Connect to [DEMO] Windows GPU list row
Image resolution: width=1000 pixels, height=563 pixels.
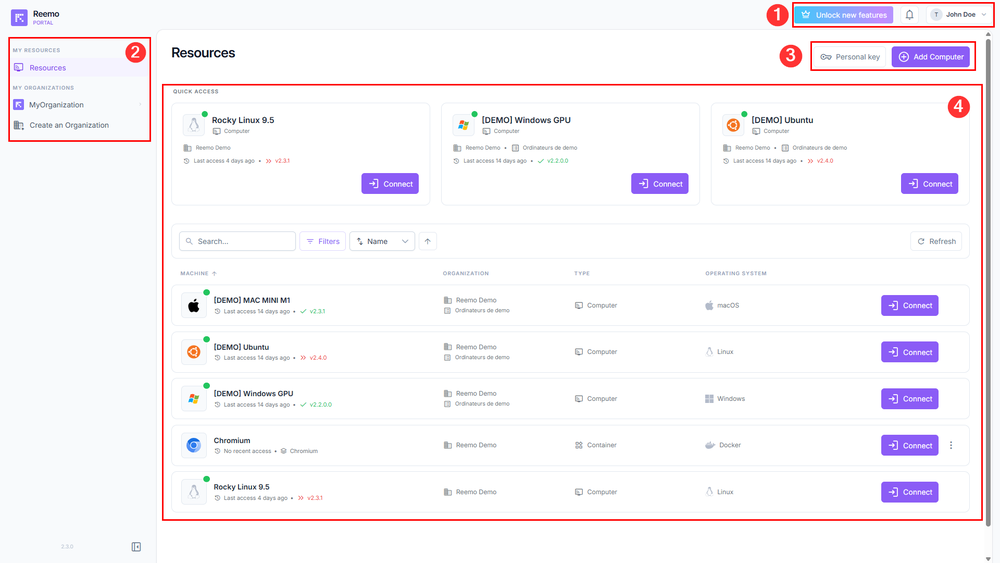(909, 398)
